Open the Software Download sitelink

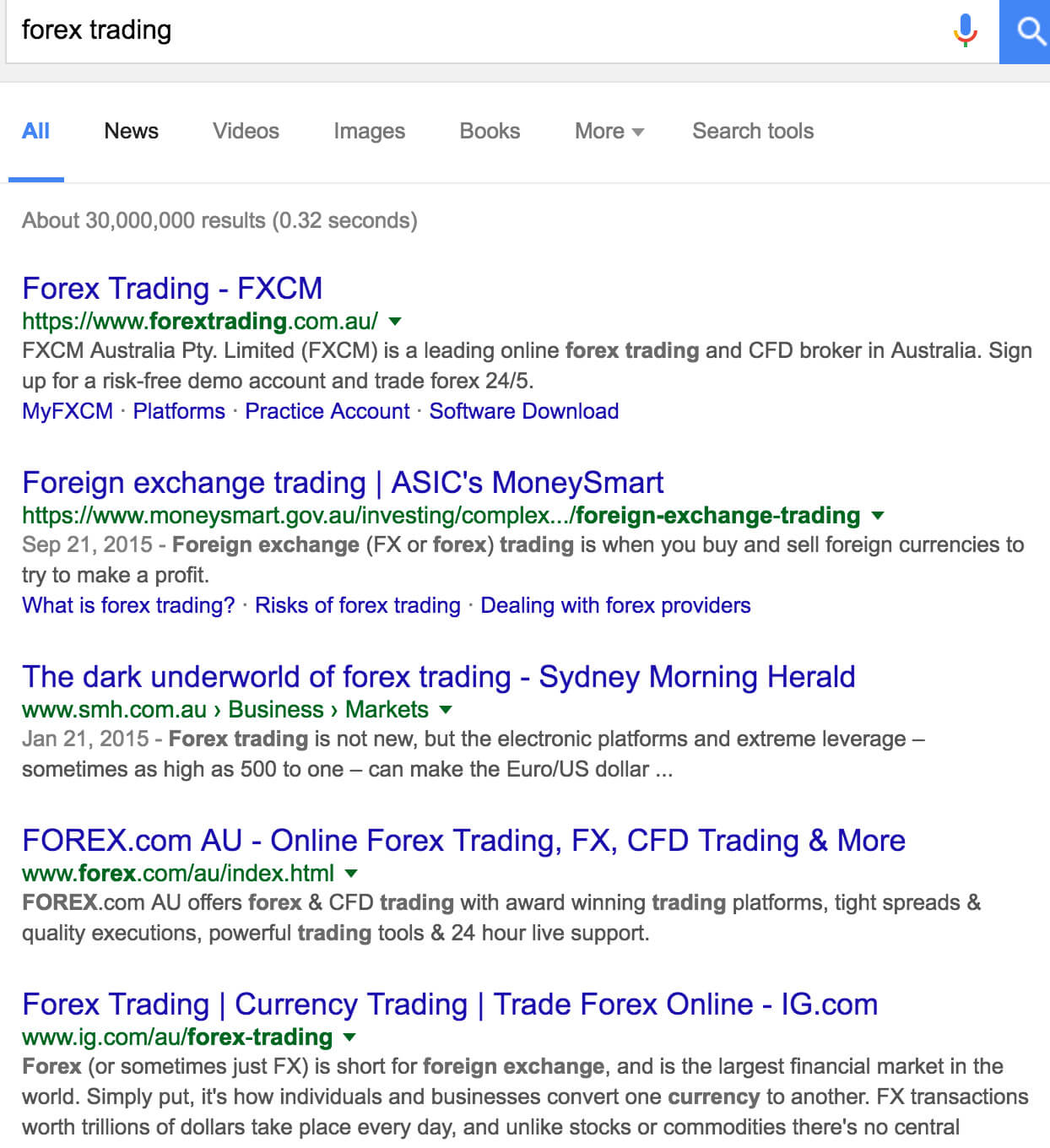(x=524, y=411)
